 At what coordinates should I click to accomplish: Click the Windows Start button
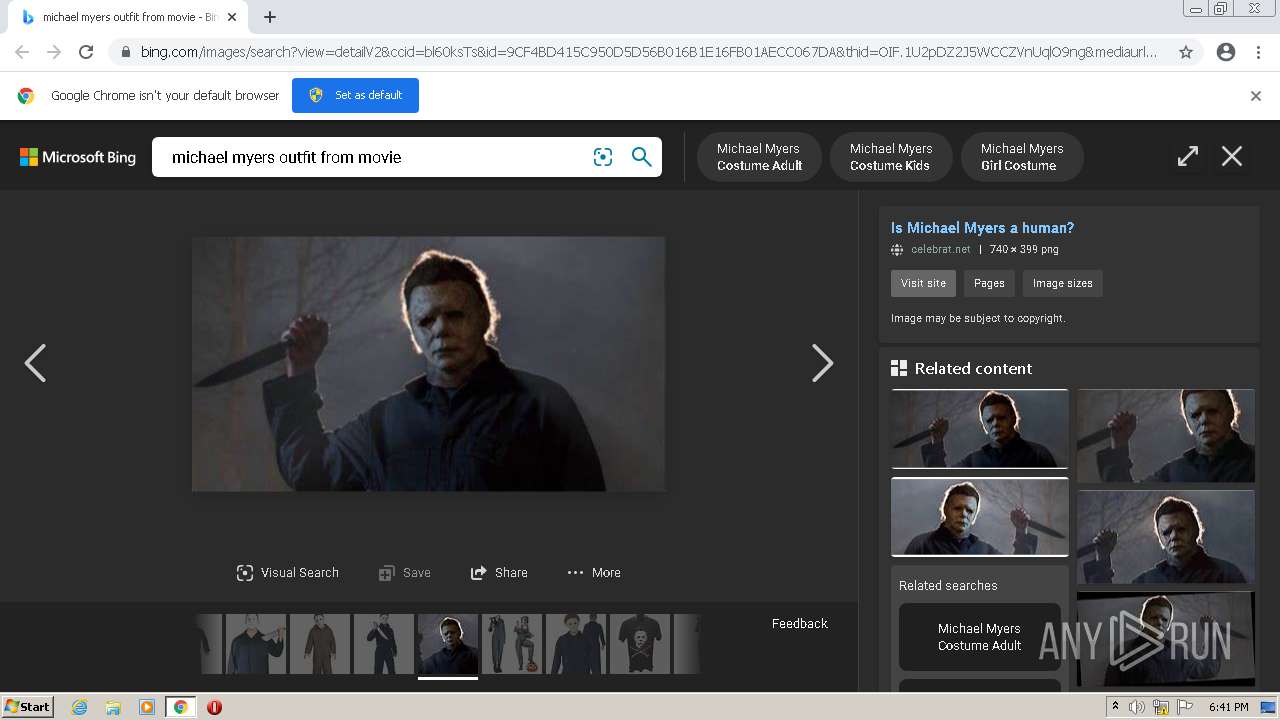(27, 707)
